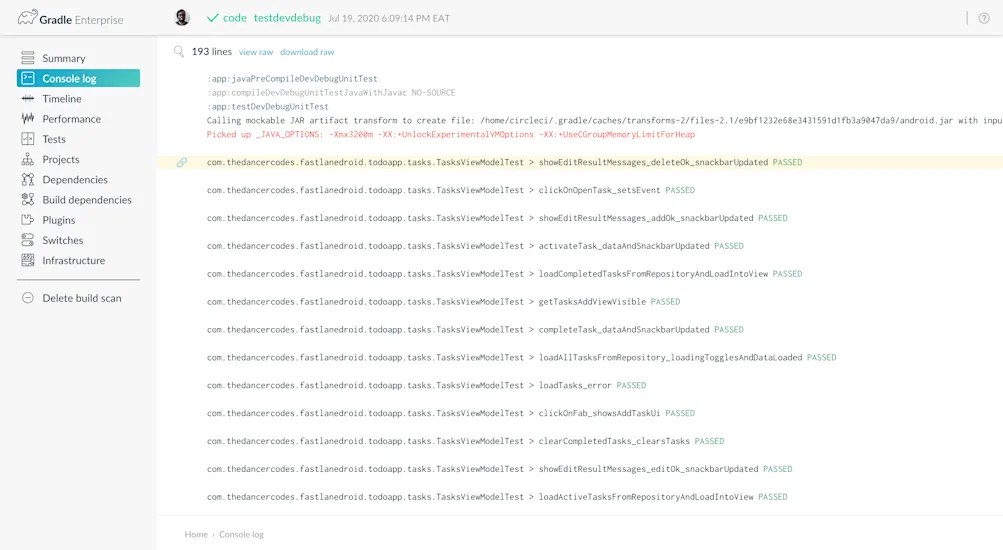The width and height of the screenshot is (1003, 550).
Task: Click the Projects hierarchy icon
Action: [28, 159]
